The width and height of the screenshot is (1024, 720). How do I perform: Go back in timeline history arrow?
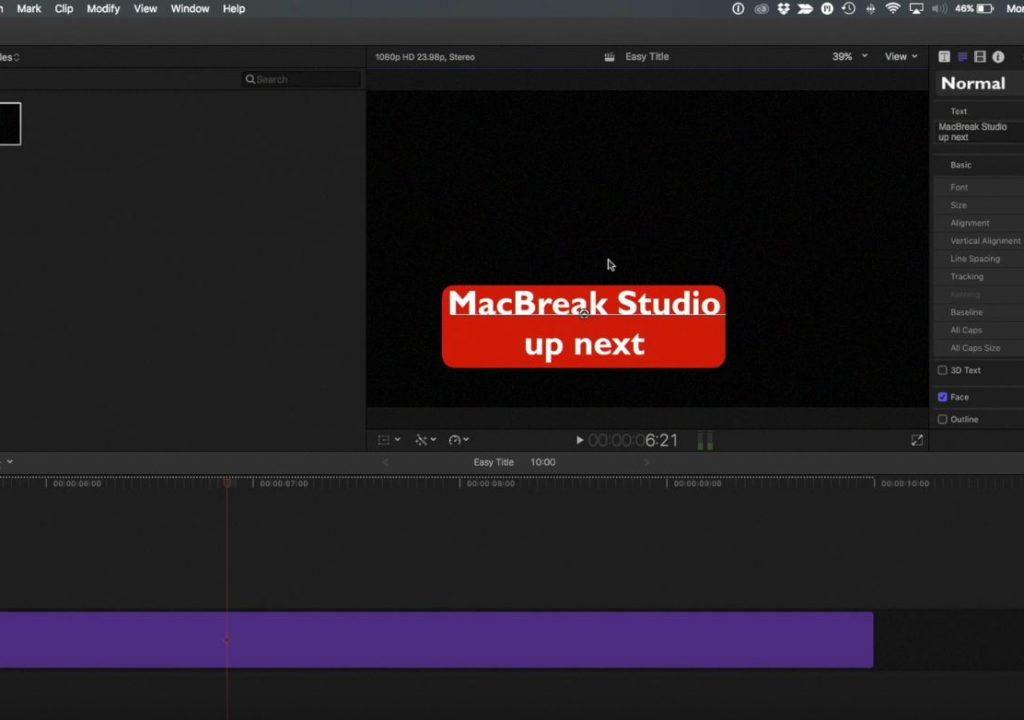point(385,463)
